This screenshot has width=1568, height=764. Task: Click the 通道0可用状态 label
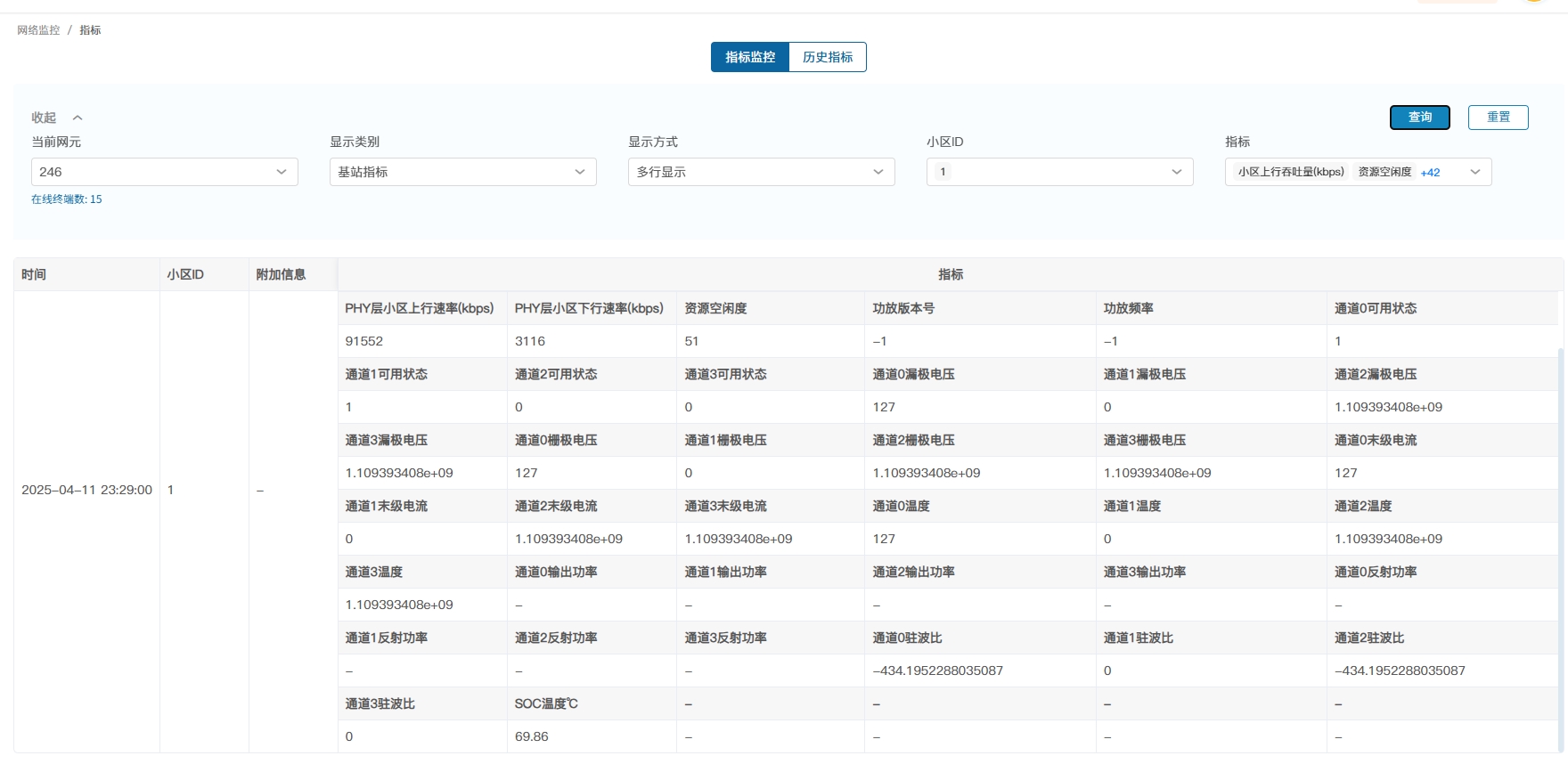coord(1376,308)
